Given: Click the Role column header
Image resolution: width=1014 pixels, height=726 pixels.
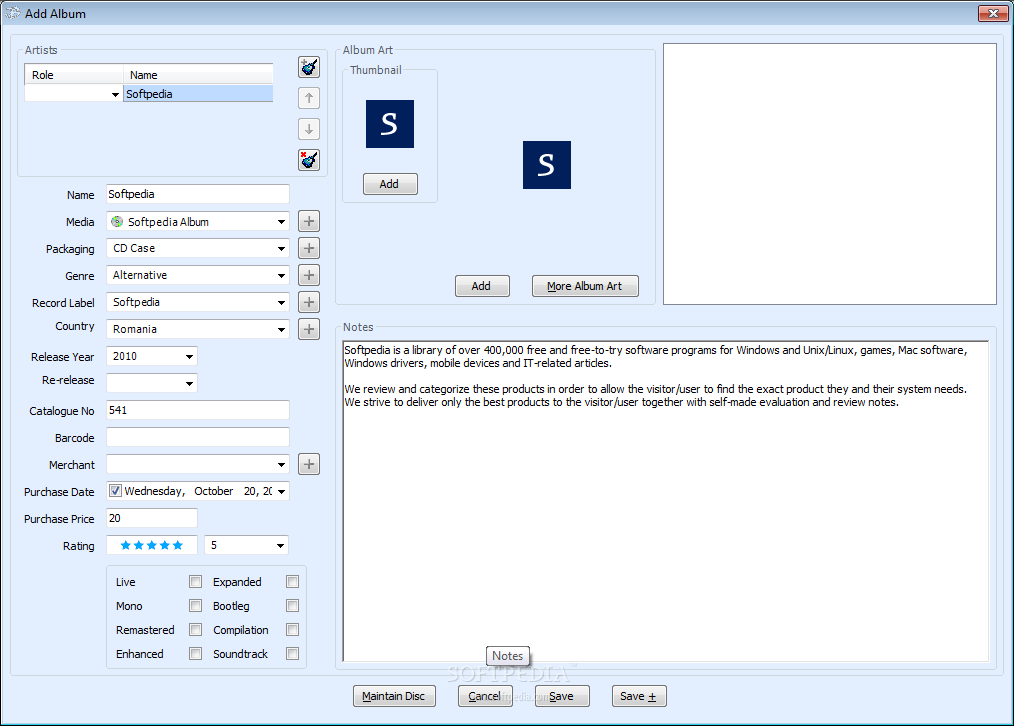Looking at the screenshot, I should pos(74,74).
